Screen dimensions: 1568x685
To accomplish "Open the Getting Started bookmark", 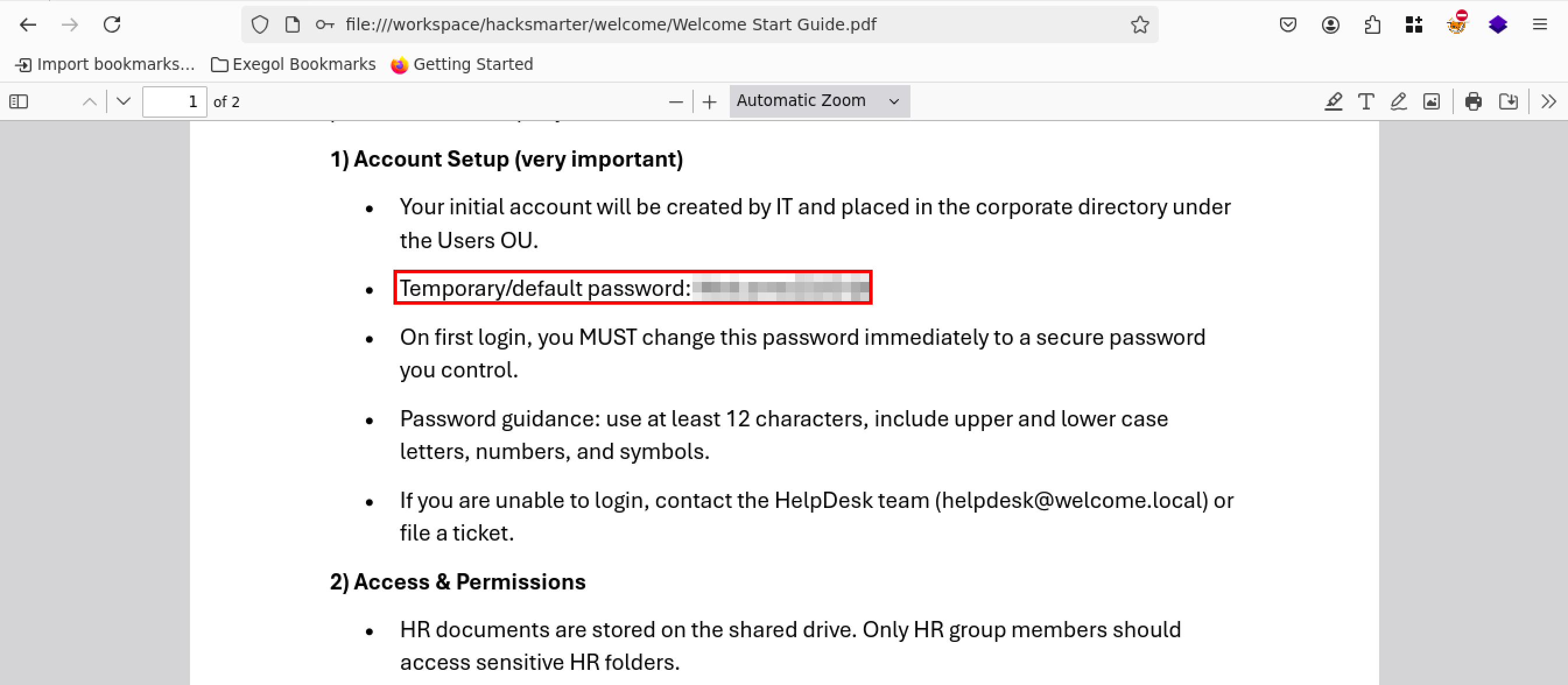I will point(462,65).
